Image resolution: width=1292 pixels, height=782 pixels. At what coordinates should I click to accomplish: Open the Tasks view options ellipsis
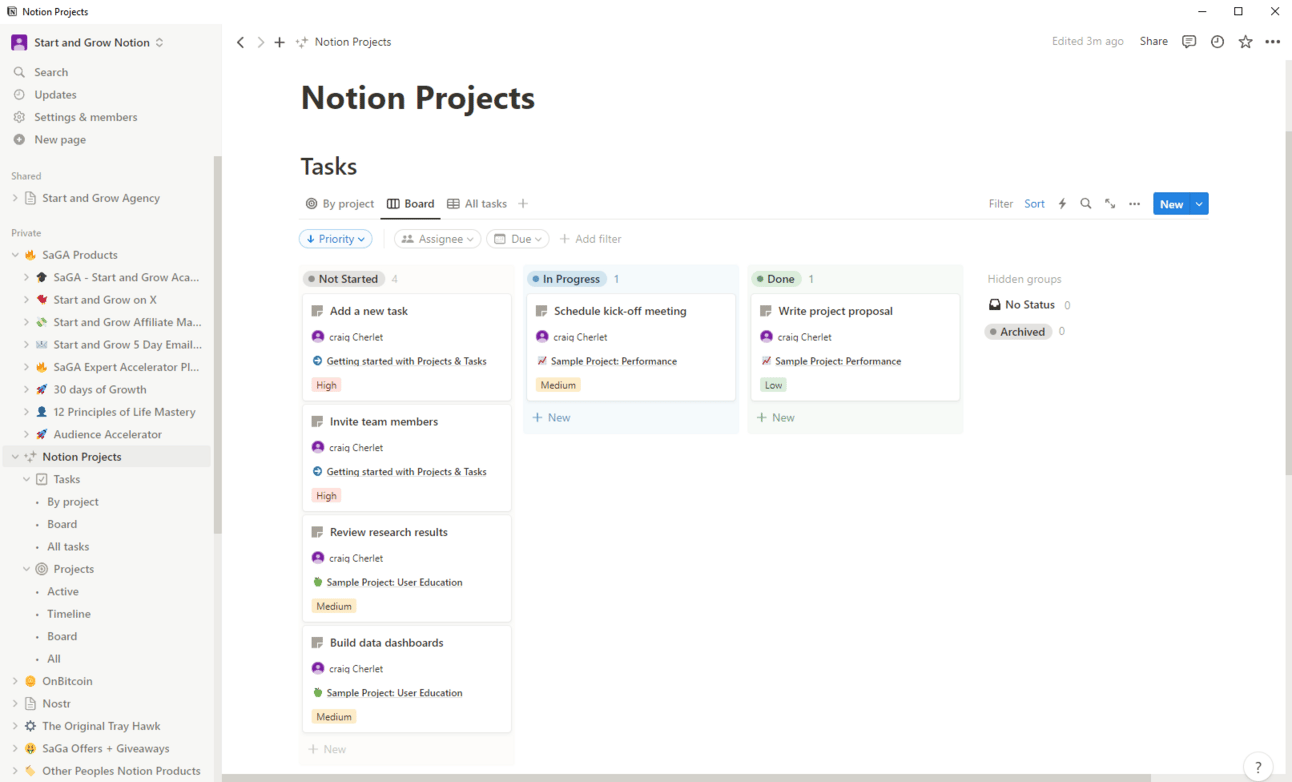[1134, 204]
